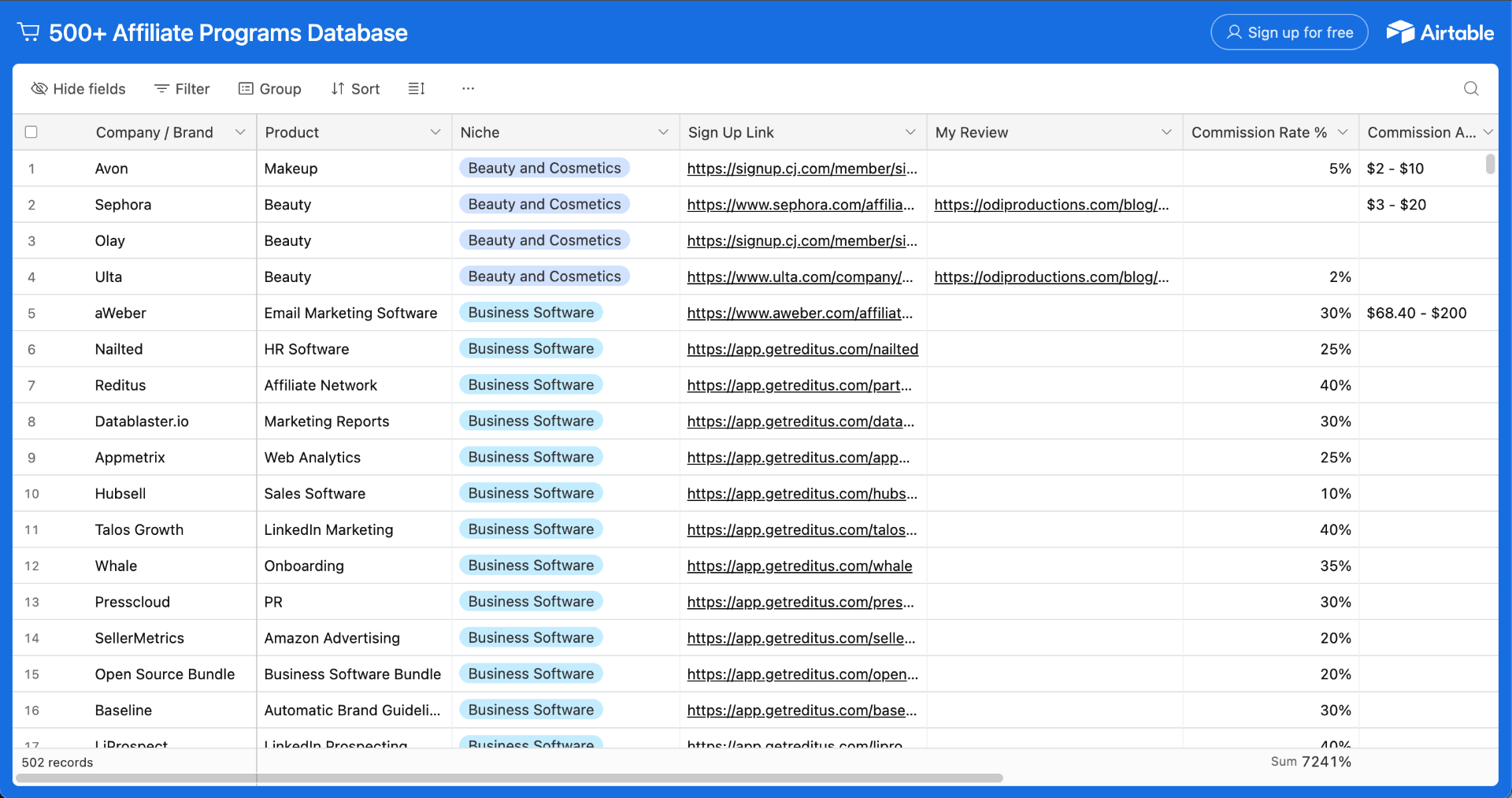Click the $68.40 - $200 commission cell

pos(1428,314)
